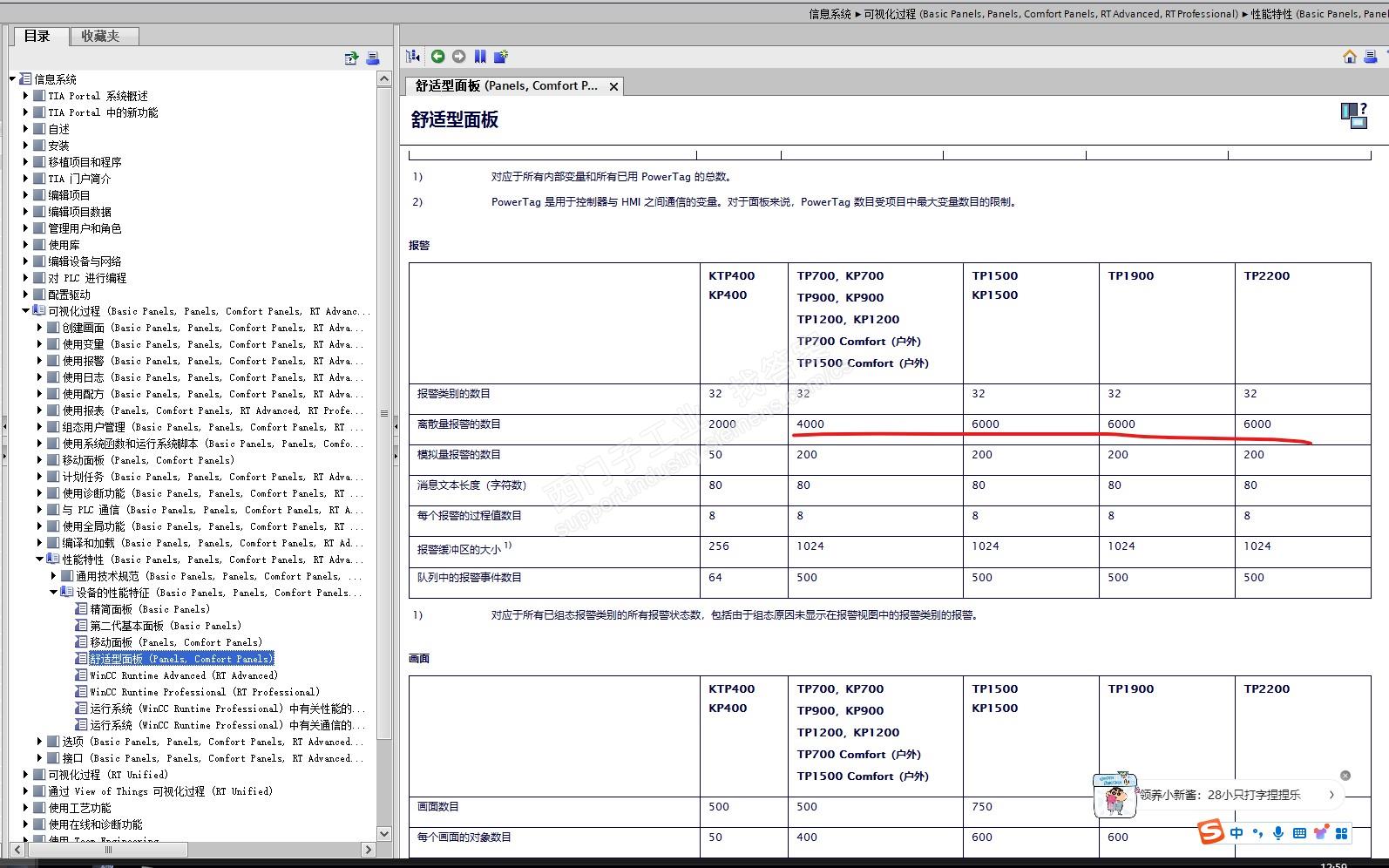Expand the 使用报警 tree node
The height and width of the screenshot is (868, 1389).
tap(39, 361)
